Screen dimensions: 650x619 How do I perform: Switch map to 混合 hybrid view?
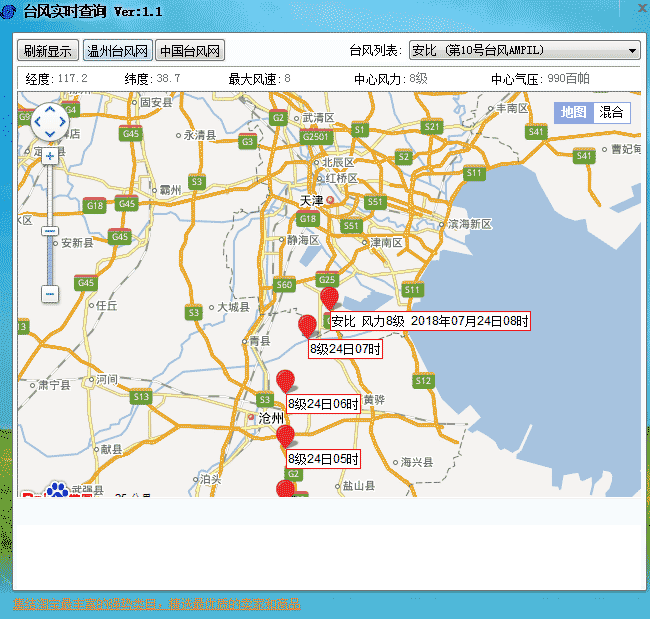(611, 112)
